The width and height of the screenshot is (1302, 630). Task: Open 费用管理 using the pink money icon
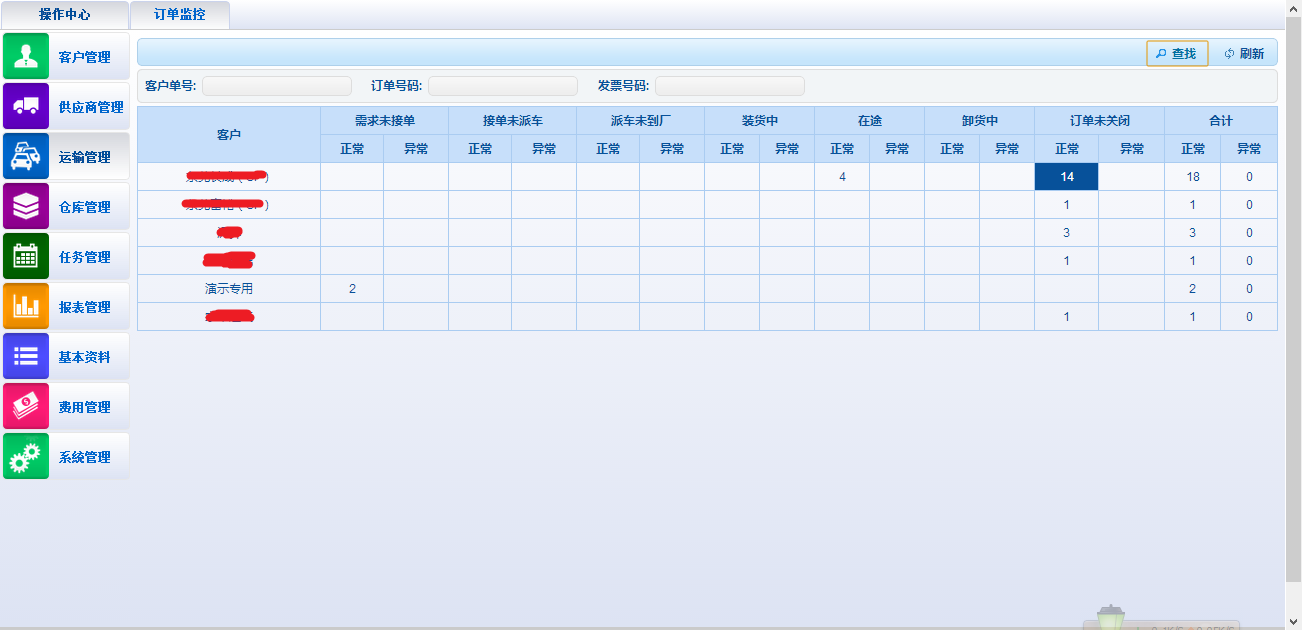pos(26,406)
